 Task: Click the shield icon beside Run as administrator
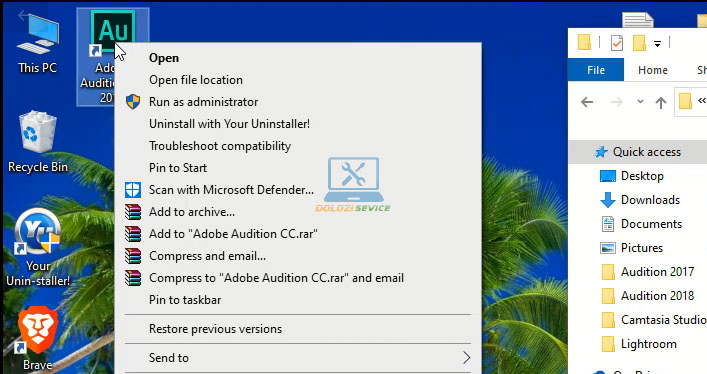(x=133, y=102)
